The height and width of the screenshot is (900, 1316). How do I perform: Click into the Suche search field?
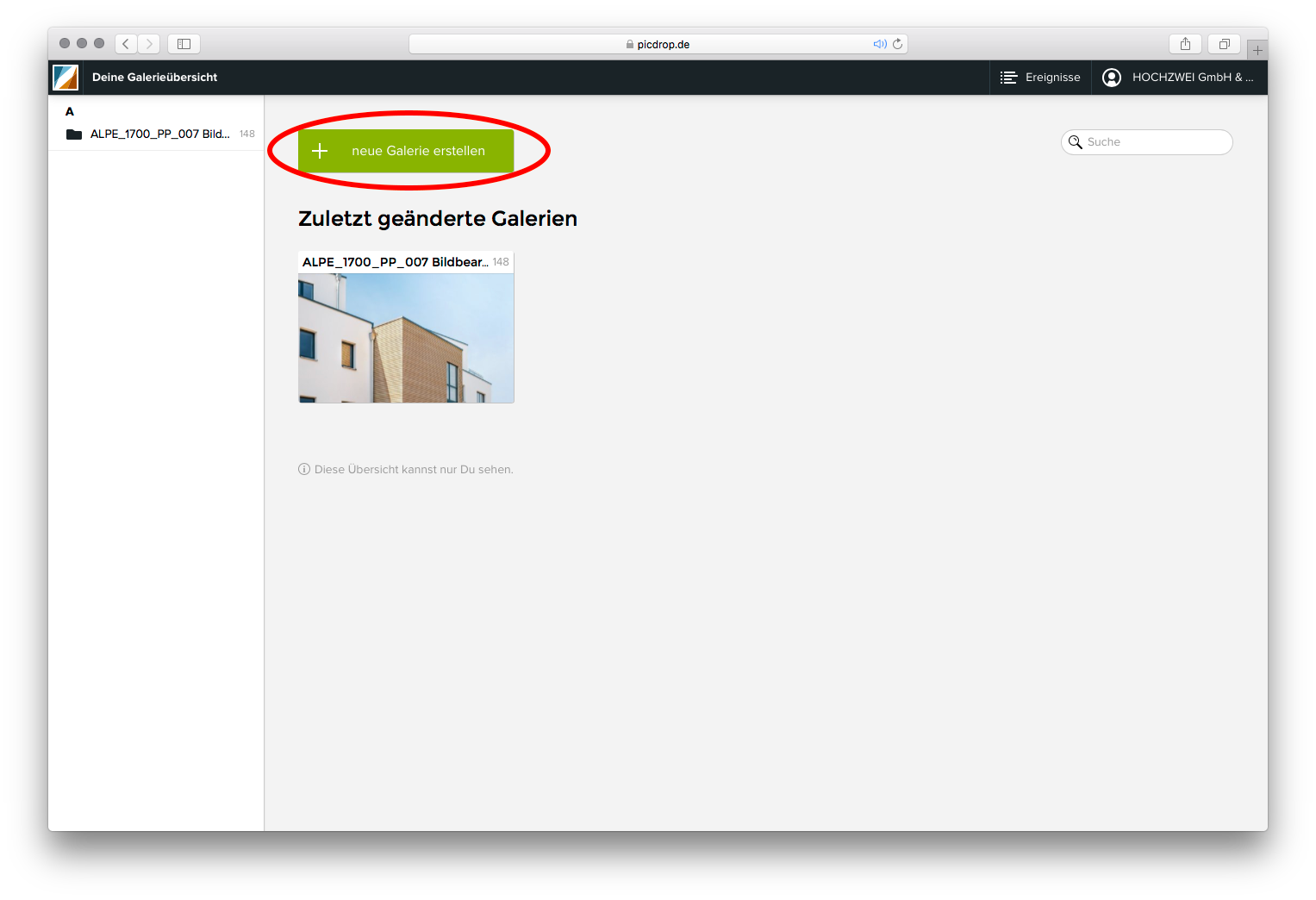(x=1155, y=142)
